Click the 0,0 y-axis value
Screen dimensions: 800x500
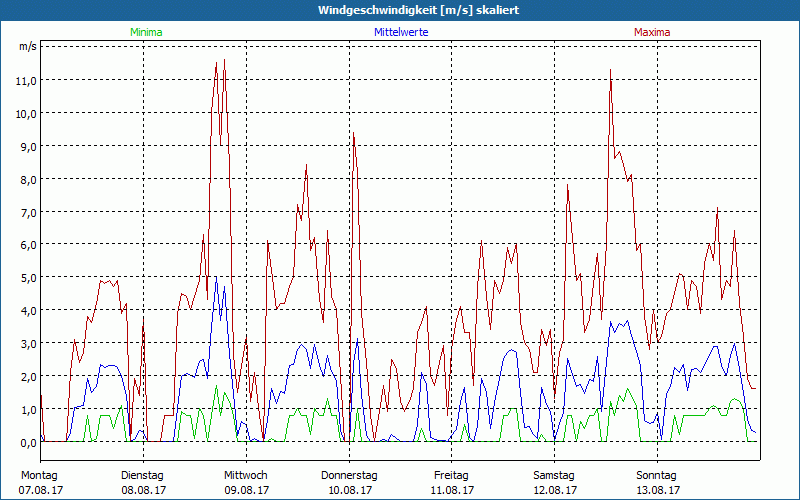coord(28,443)
